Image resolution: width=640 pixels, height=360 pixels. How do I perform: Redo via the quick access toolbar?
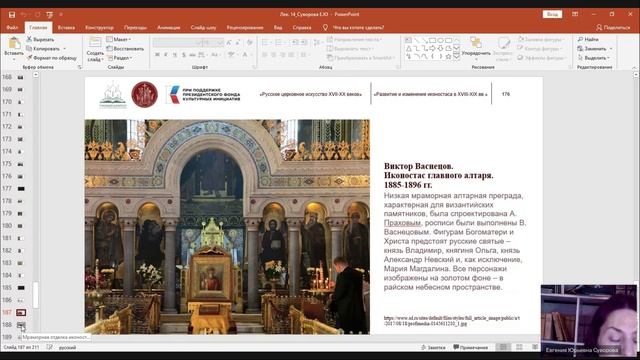tap(37, 14)
